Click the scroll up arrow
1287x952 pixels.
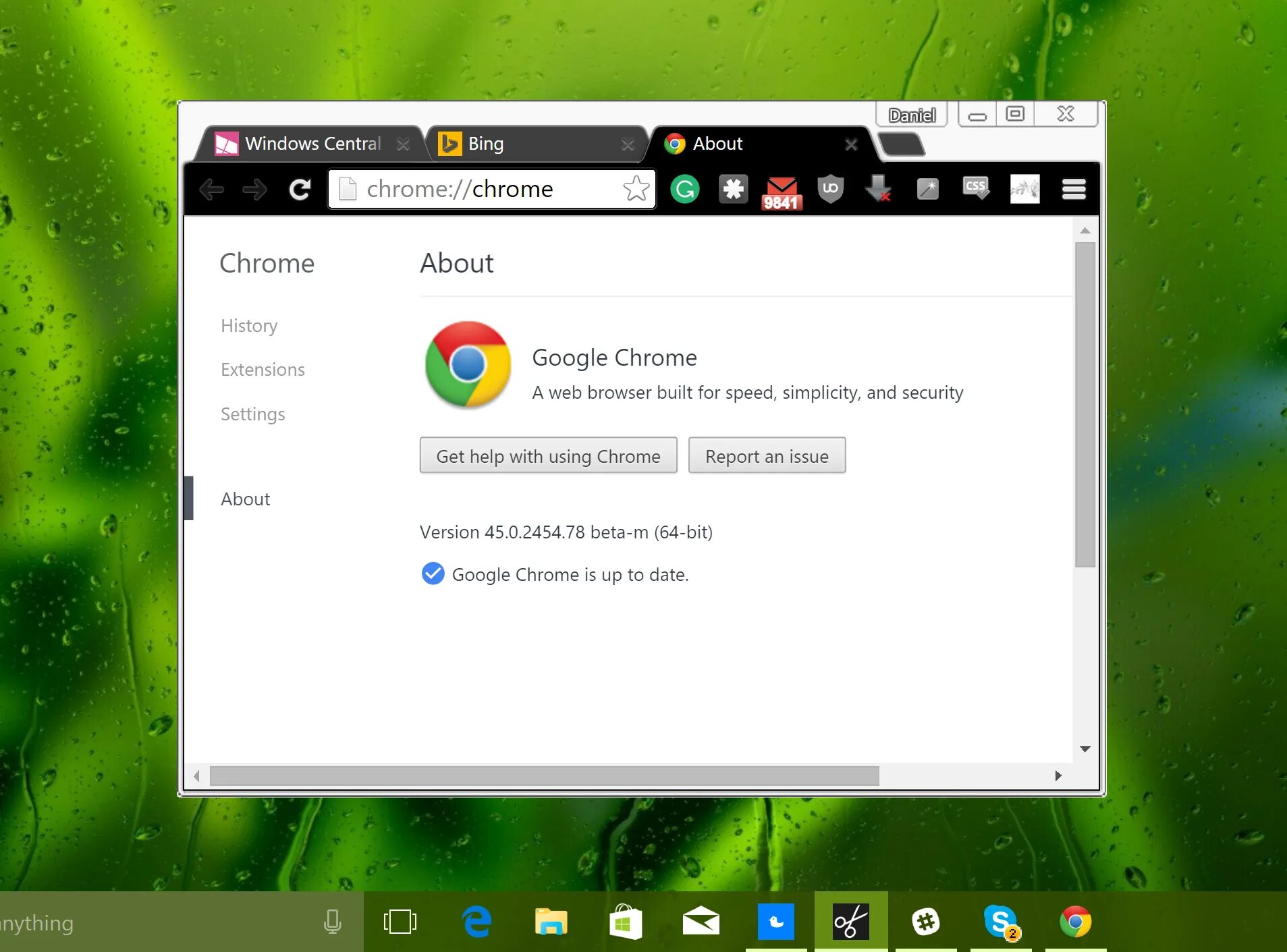coord(1085,231)
